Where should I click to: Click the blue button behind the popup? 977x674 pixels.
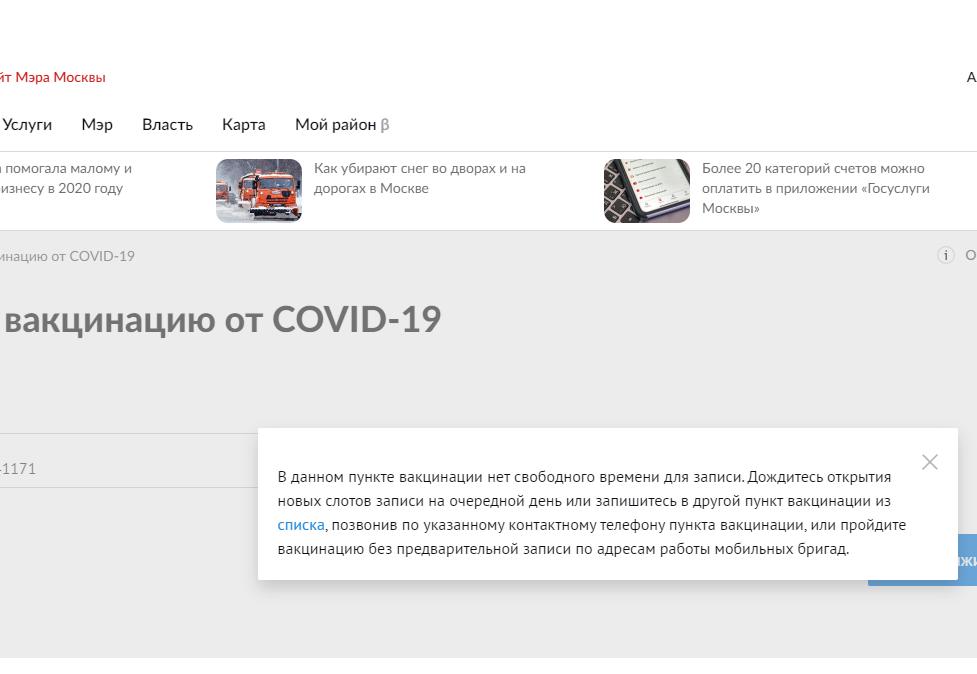pos(967,560)
